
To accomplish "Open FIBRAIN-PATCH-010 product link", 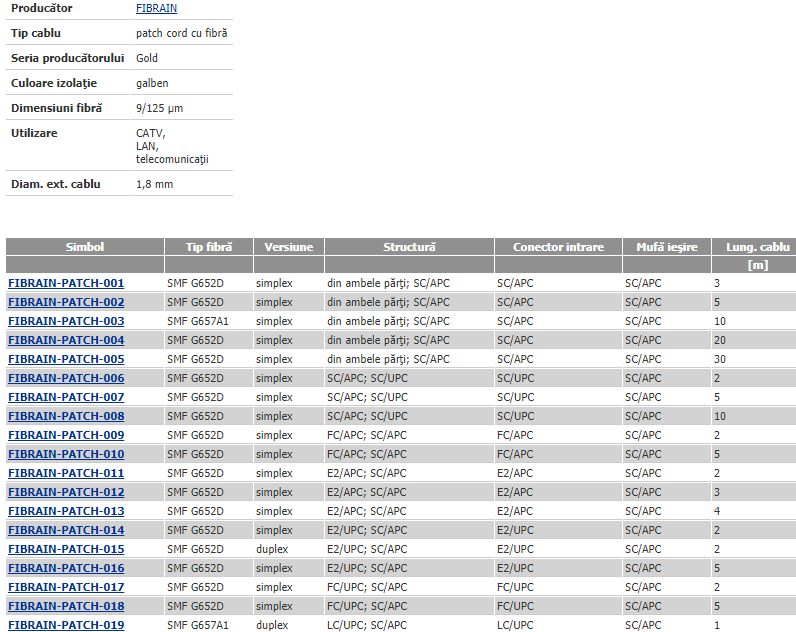I will pyautogui.click(x=66, y=454).
